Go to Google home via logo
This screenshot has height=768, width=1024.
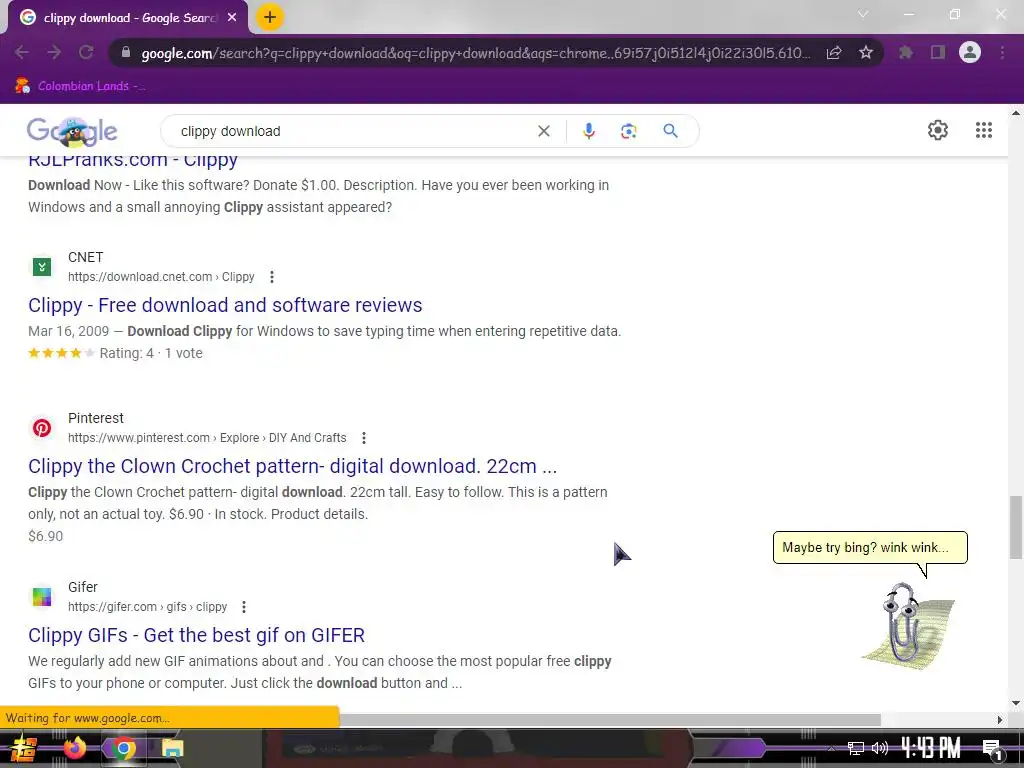click(72, 131)
